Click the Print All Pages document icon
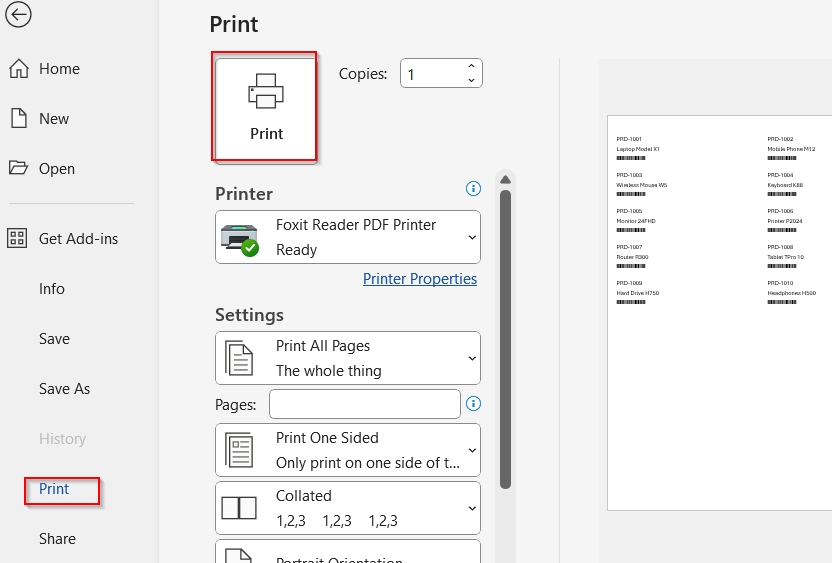The image size is (832, 563). point(239,358)
